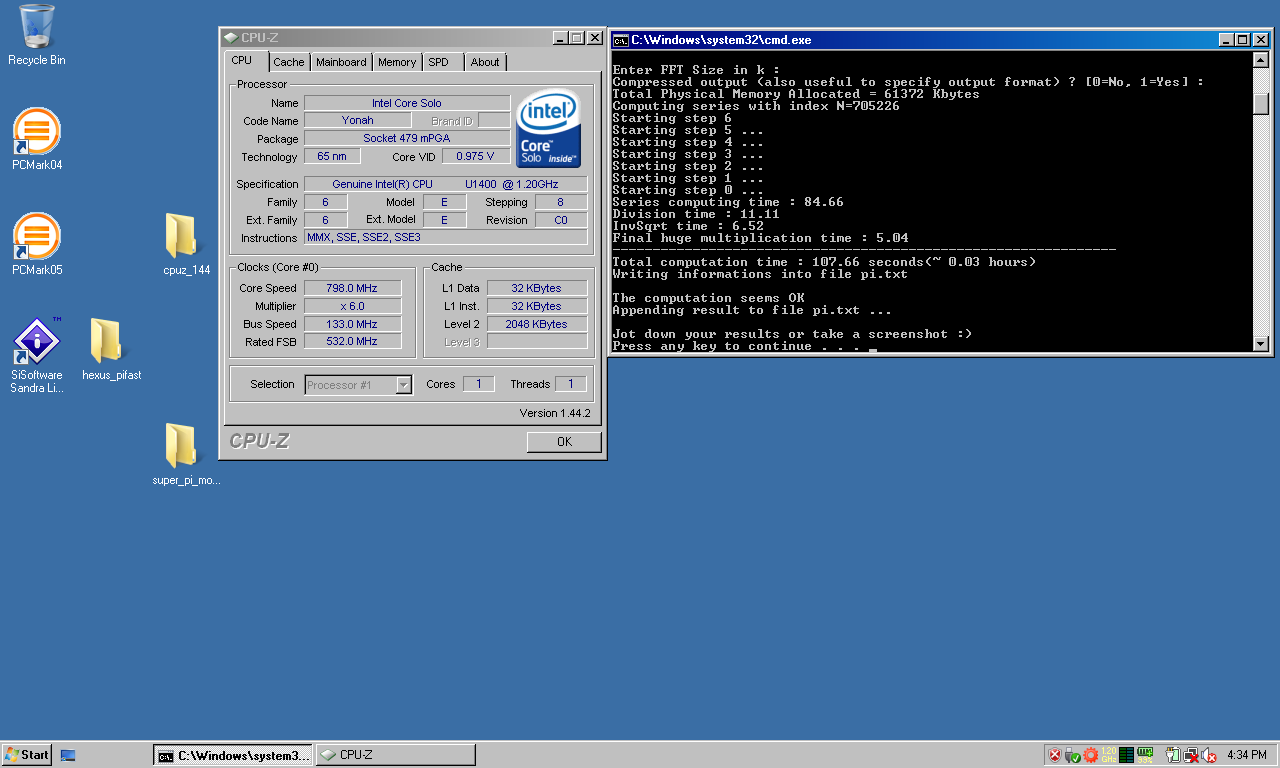Click the 'Series computing time : 84.66' line
Image resolution: width=1280 pixels, height=768 pixels.
tap(728, 202)
